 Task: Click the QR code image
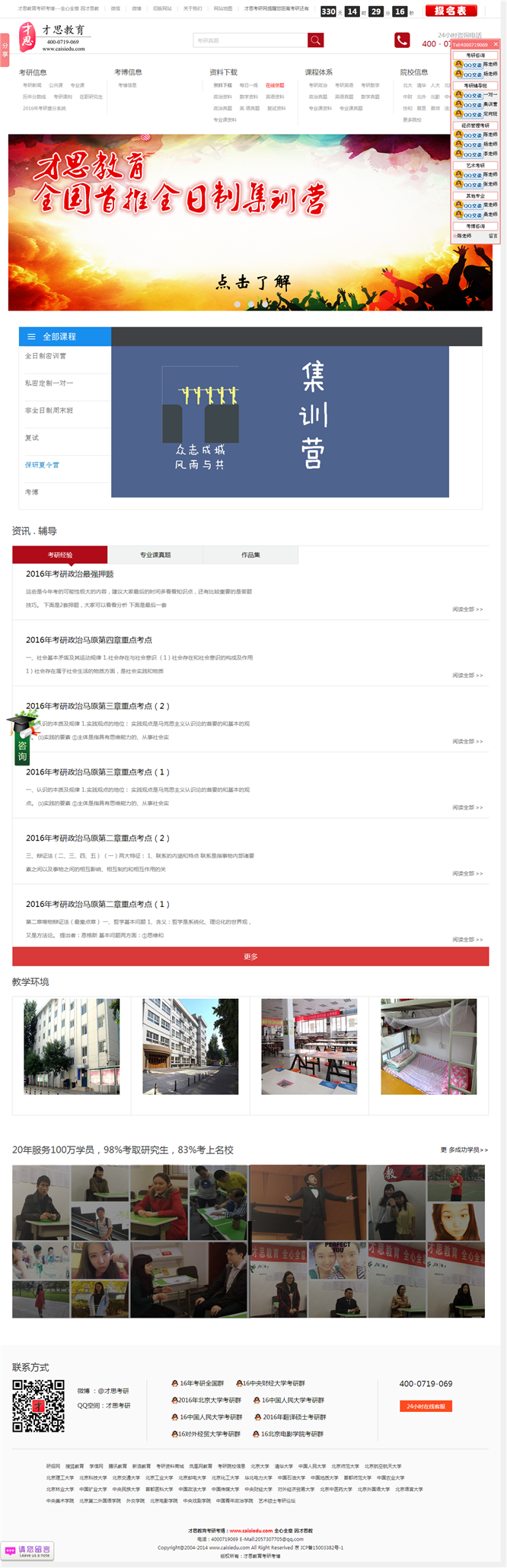[38, 1406]
